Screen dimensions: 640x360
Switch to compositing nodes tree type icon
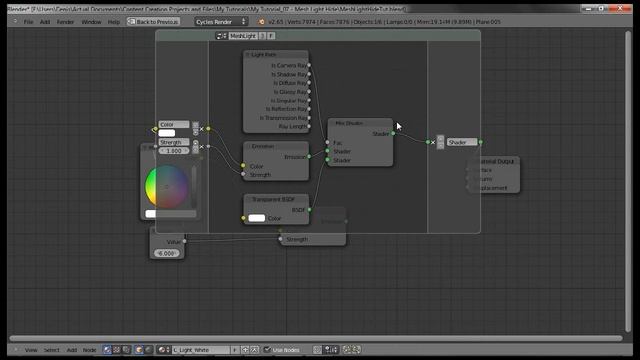point(117,350)
